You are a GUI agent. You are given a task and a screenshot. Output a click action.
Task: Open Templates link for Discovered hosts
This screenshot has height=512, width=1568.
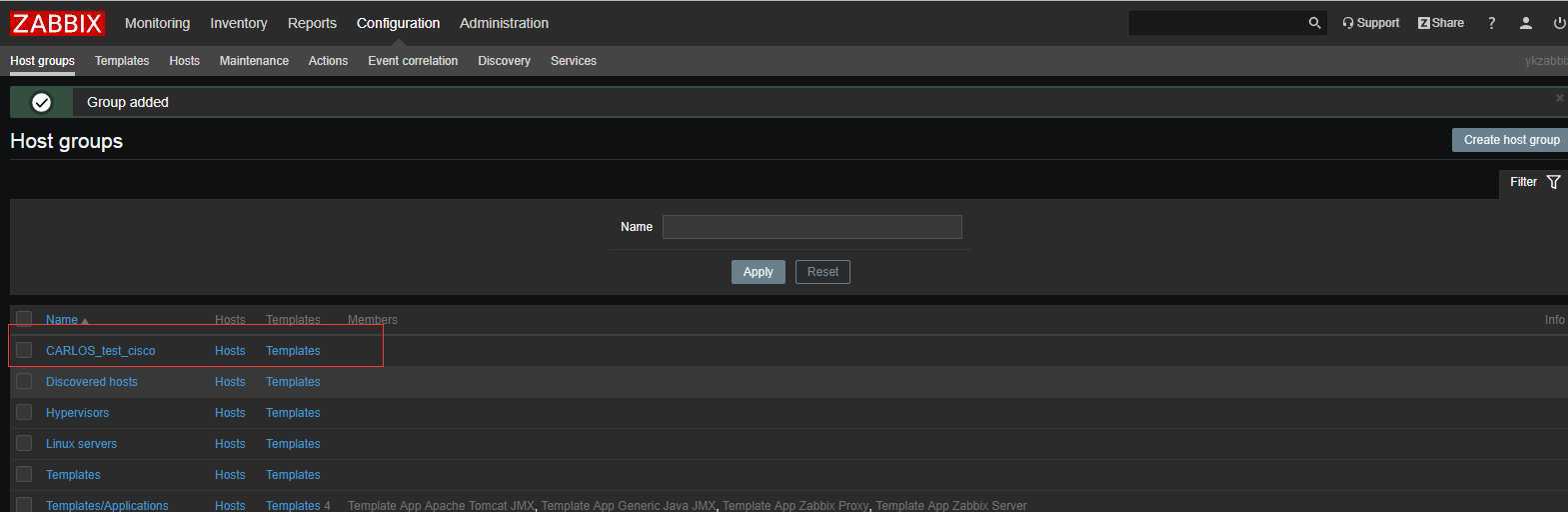point(293,382)
